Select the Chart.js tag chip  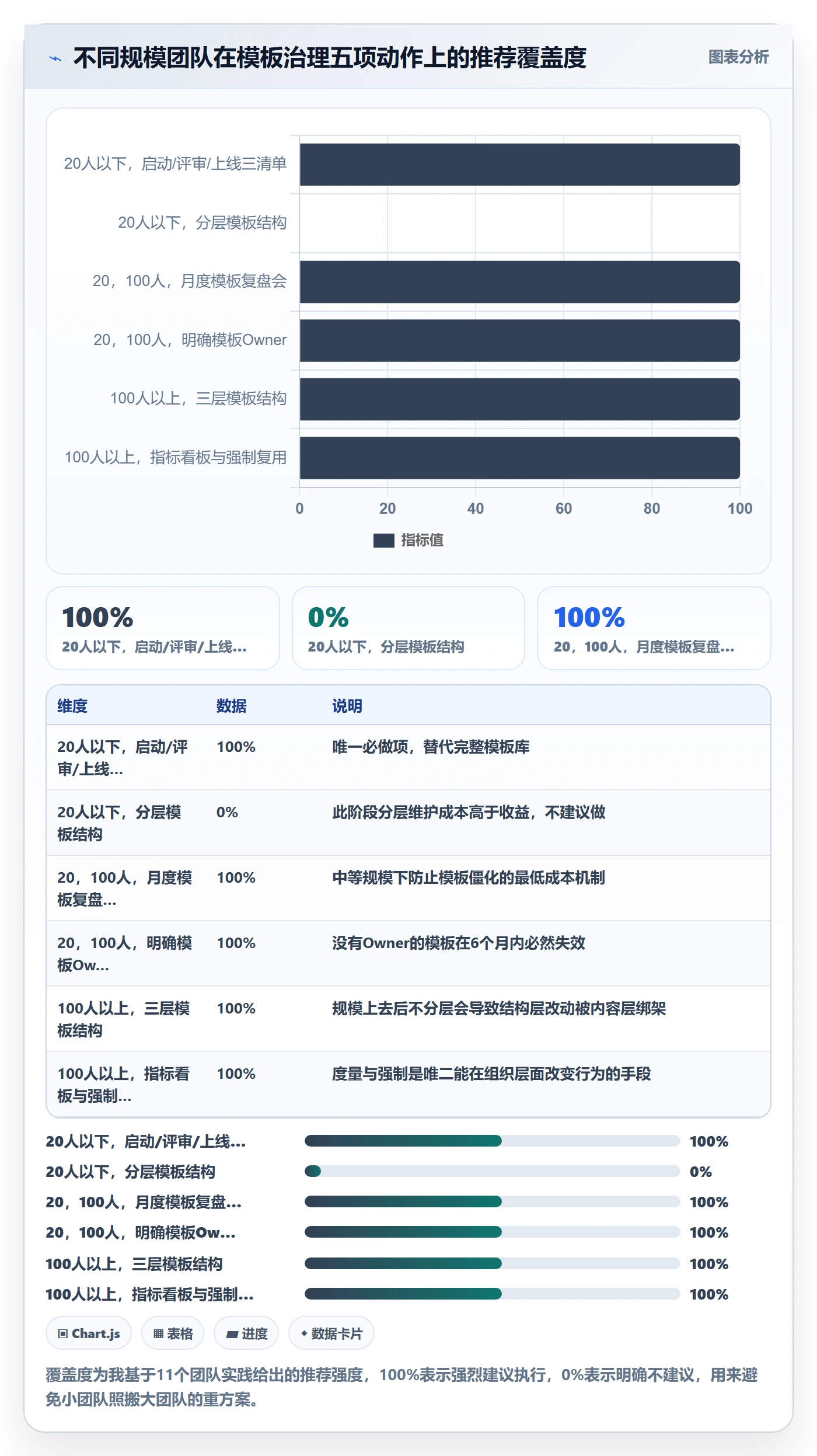89,1334
